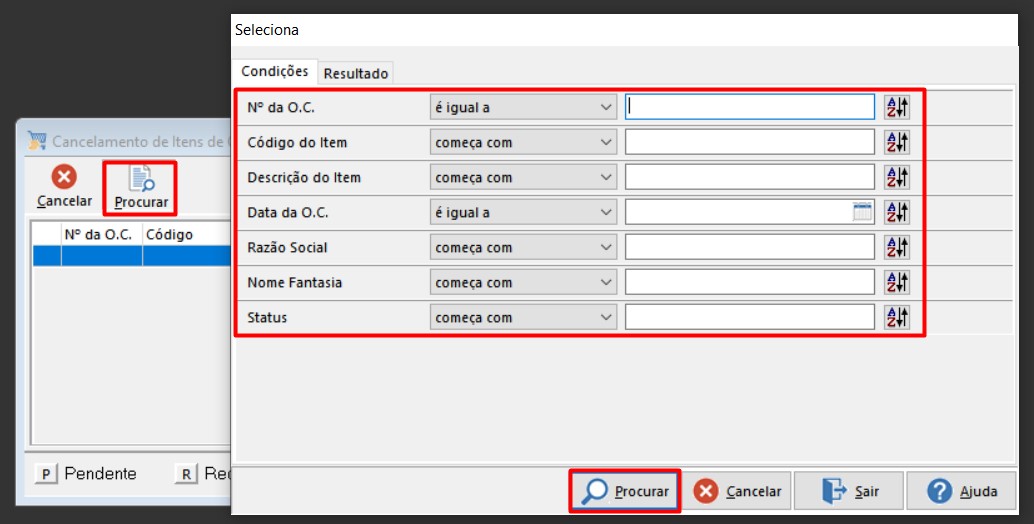Select the highlighted blue row in the grid

point(132,256)
